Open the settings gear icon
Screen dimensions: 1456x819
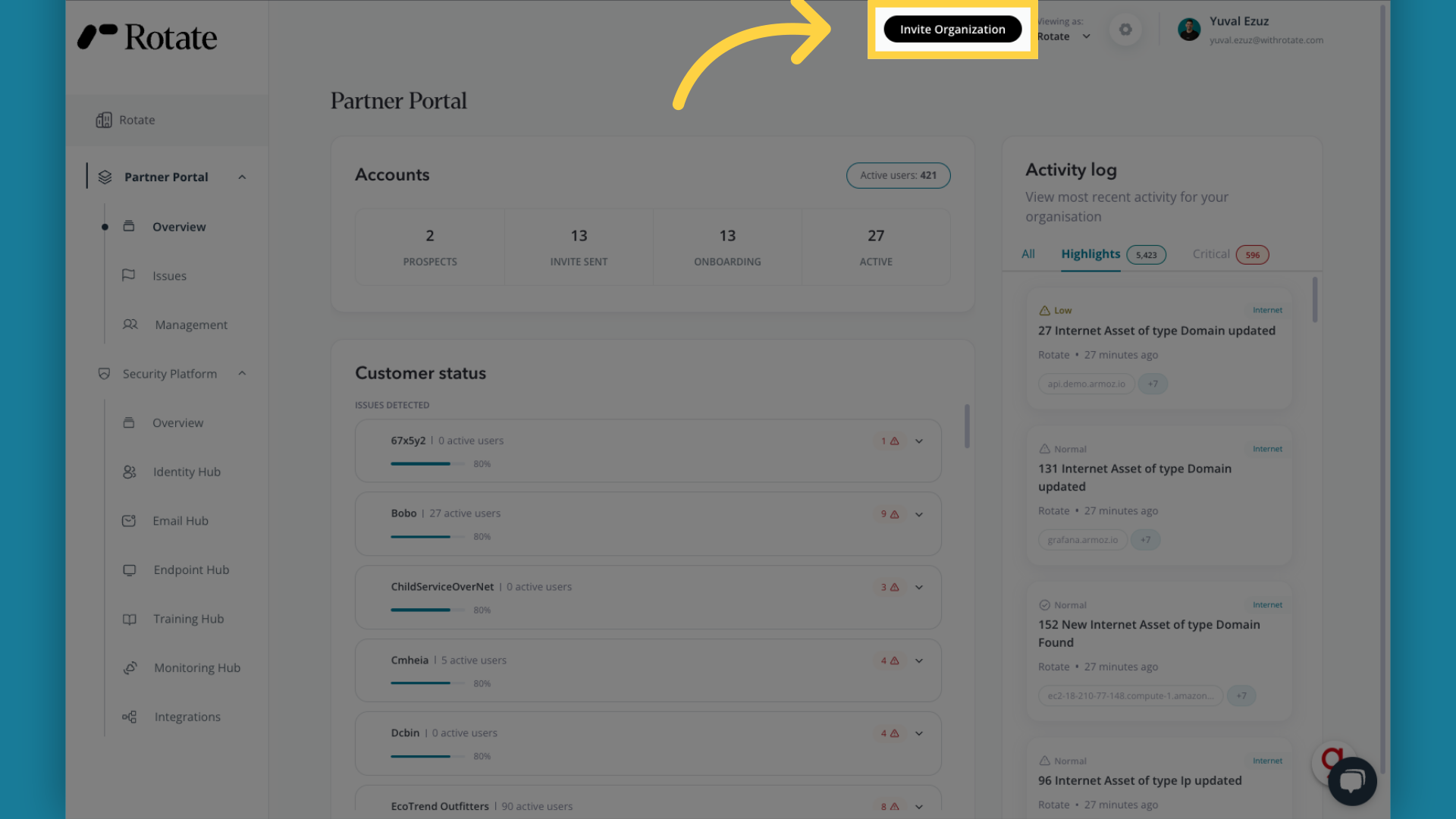[1125, 30]
